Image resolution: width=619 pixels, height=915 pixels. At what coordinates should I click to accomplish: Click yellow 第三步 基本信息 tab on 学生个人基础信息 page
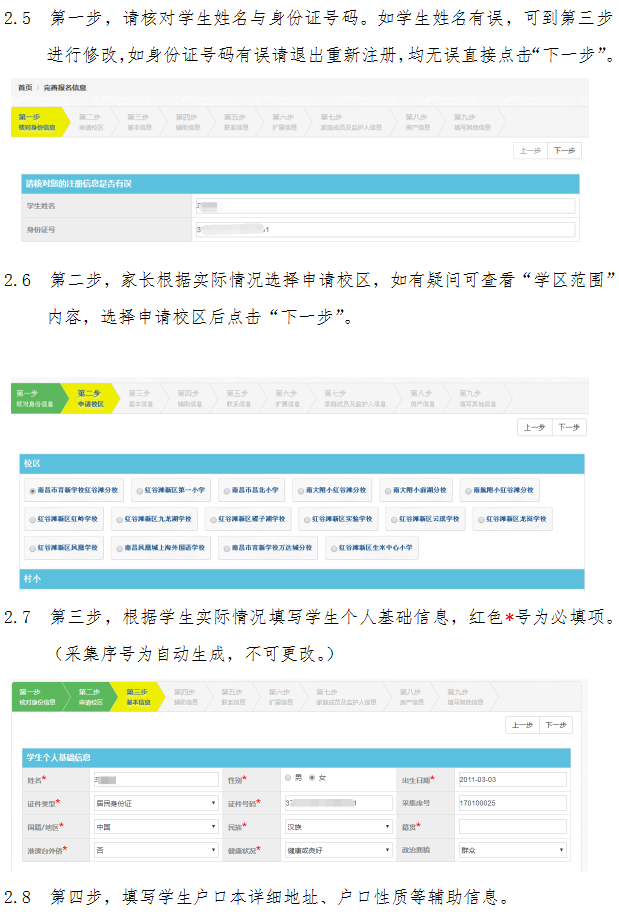(x=138, y=697)
